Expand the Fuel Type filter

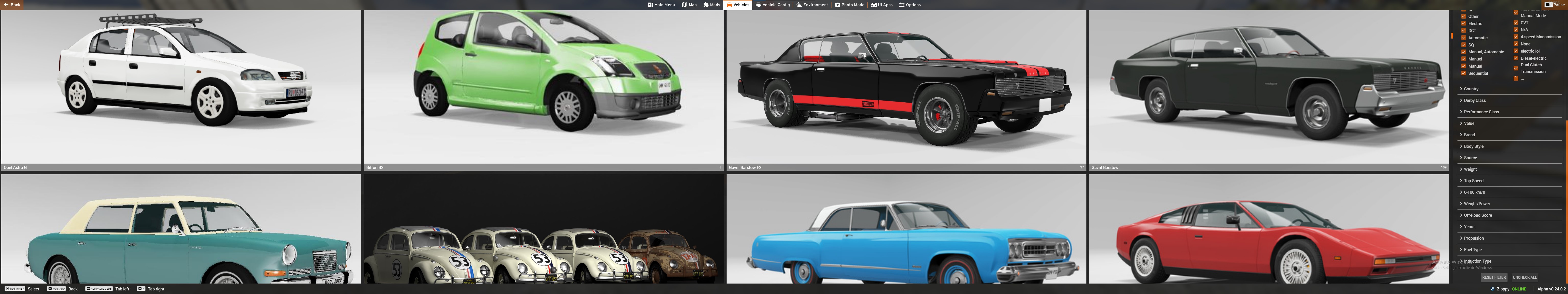[1510, 250]
